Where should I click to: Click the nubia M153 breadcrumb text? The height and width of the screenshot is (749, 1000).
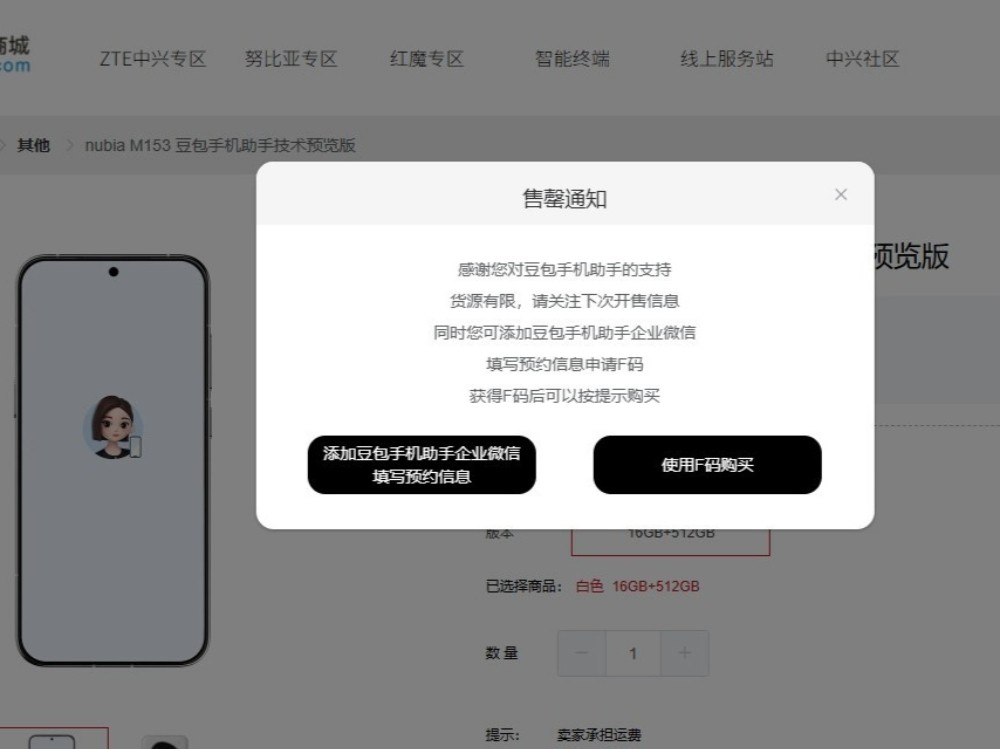pyautogui.click(x=220, y=145)
